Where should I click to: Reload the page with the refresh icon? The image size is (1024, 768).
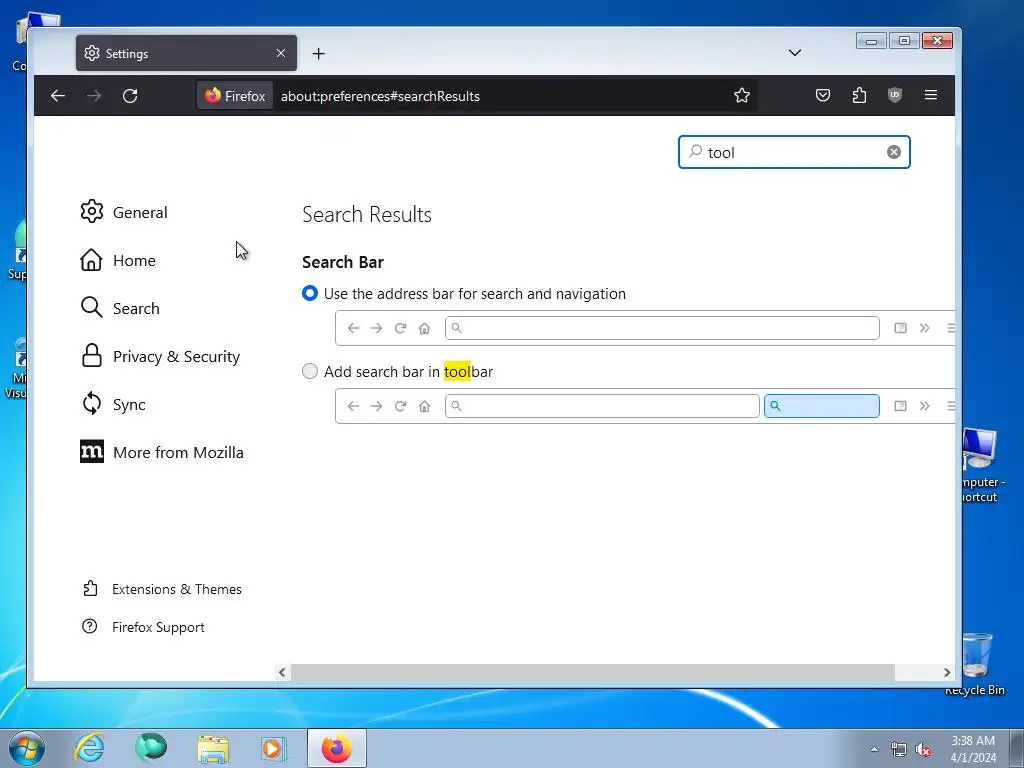click(130, 96)
